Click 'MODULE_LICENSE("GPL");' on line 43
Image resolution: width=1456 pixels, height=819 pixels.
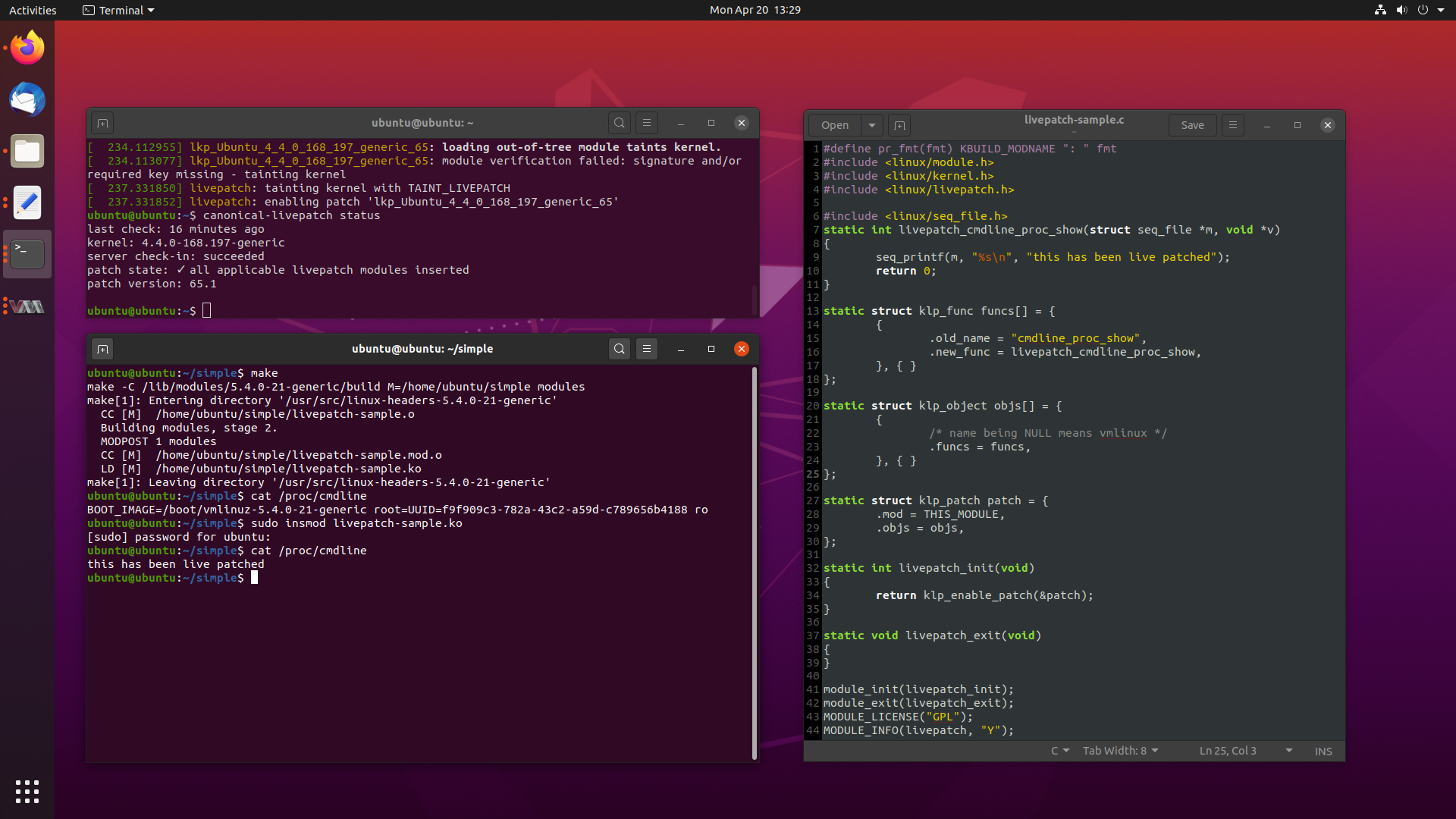(898, 717)
